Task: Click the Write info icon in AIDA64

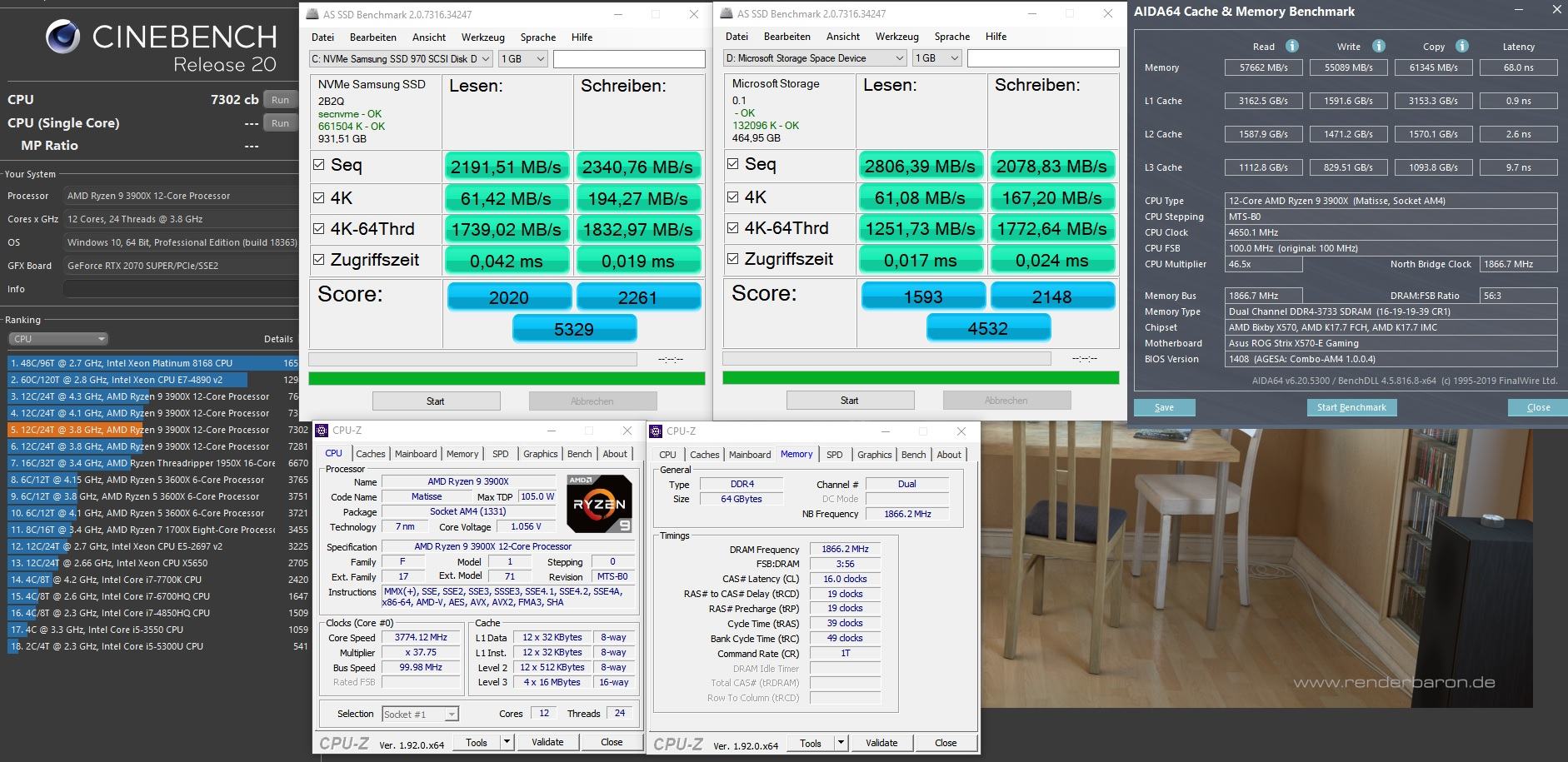Action: (1379, 46)
